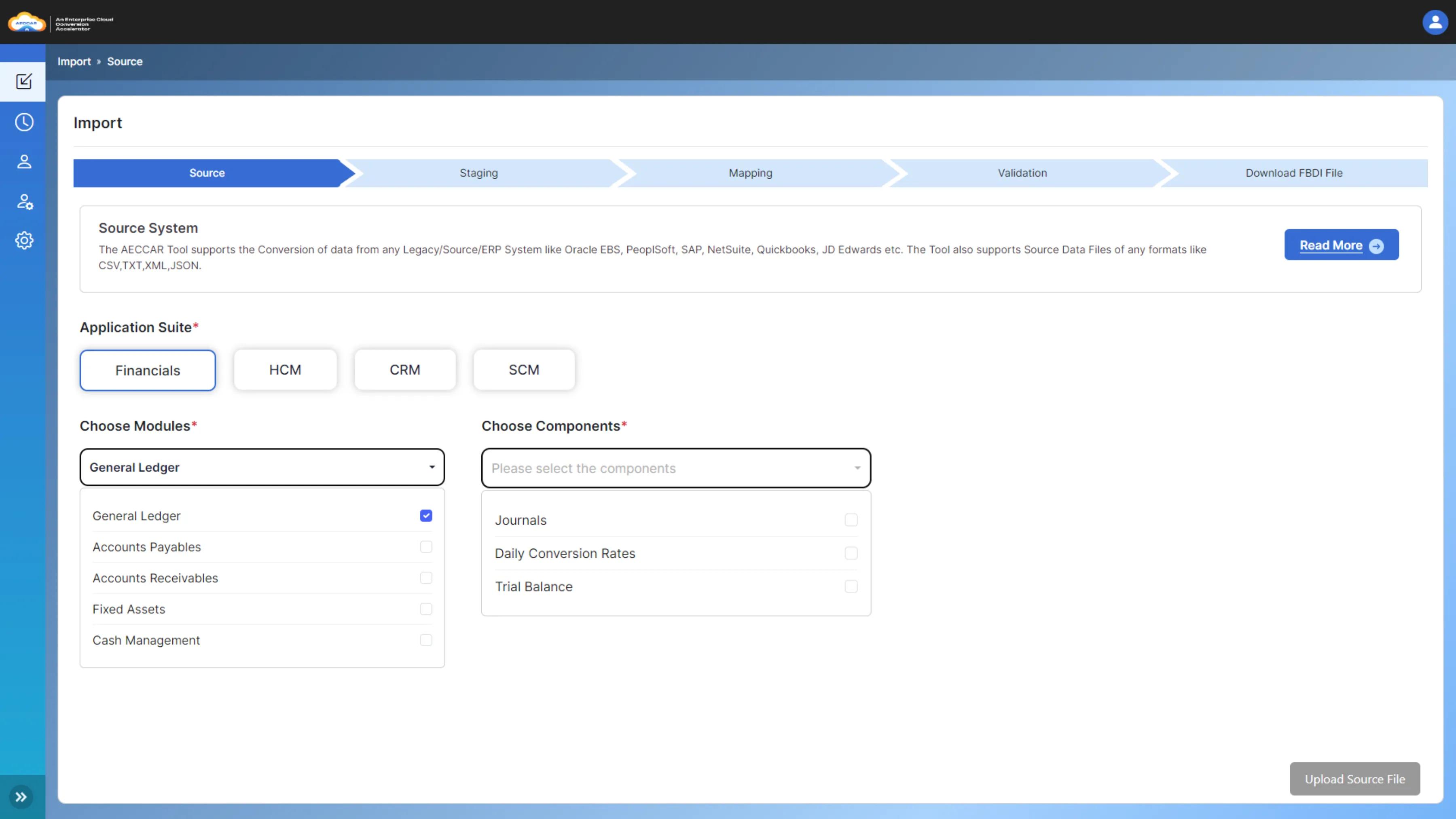
Task: Check the Trial Balance checkbox
Action: pyautogui.click(x=851, y=587)
